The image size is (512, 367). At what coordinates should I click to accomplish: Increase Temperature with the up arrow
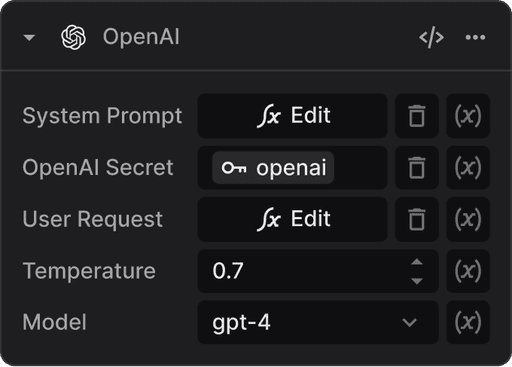tap(417, 262)
